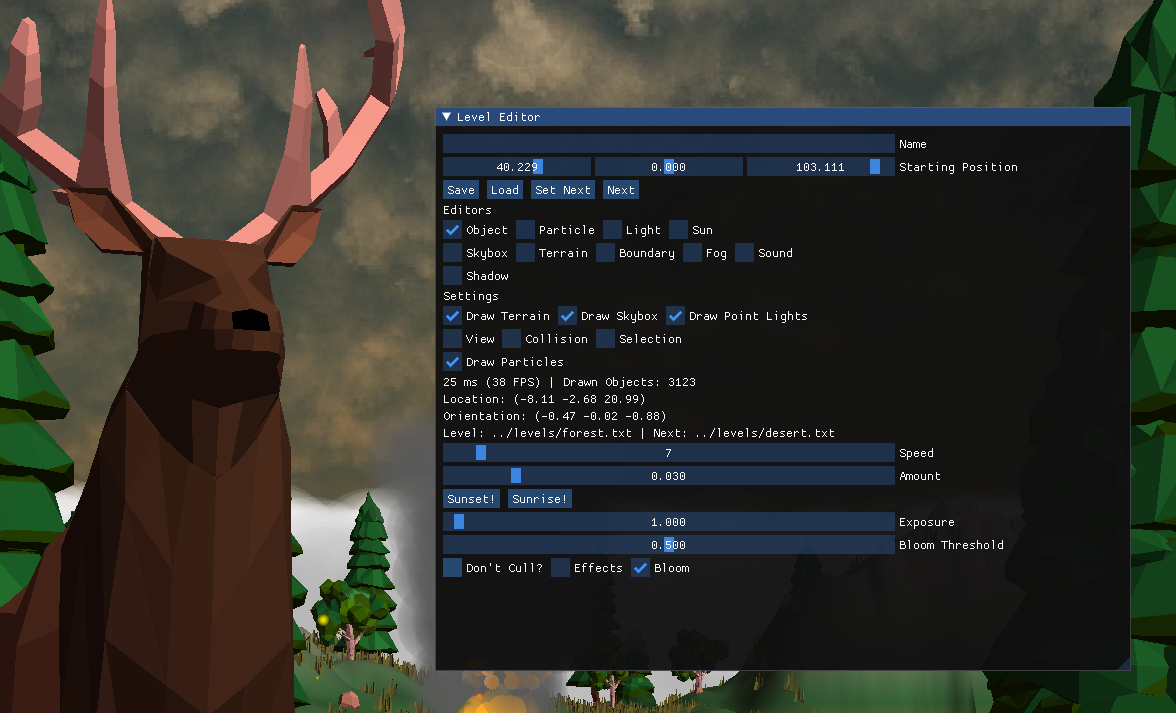The image size is (1176, 713).
Task: Disable the Object editor checkbox
Action: [452, 230]
